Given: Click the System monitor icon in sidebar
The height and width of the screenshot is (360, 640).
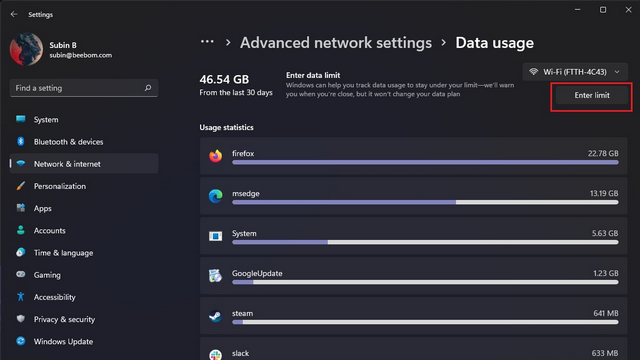Looking at the screenshot, I should pos(20,119).
